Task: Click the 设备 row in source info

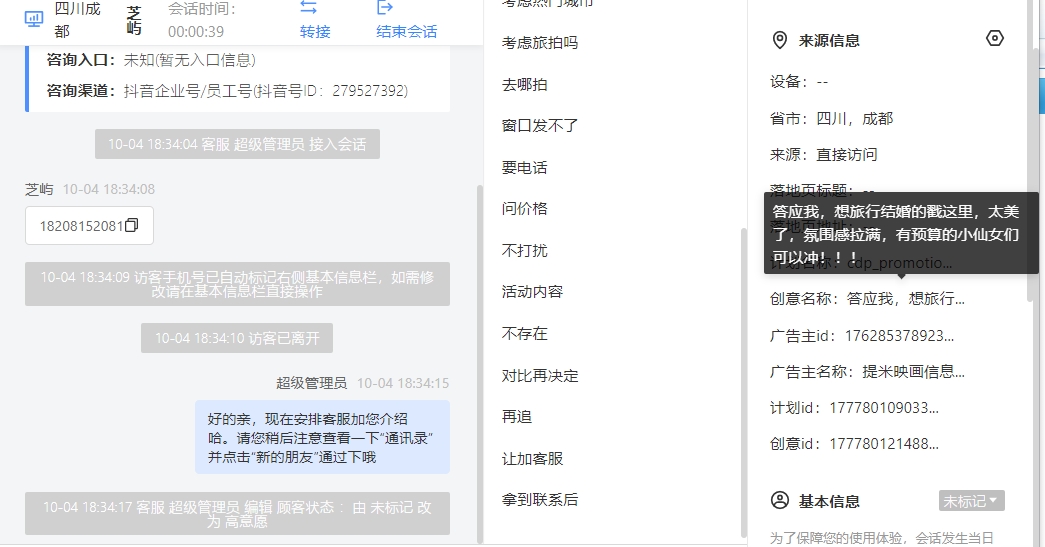Action: [798, 82]
